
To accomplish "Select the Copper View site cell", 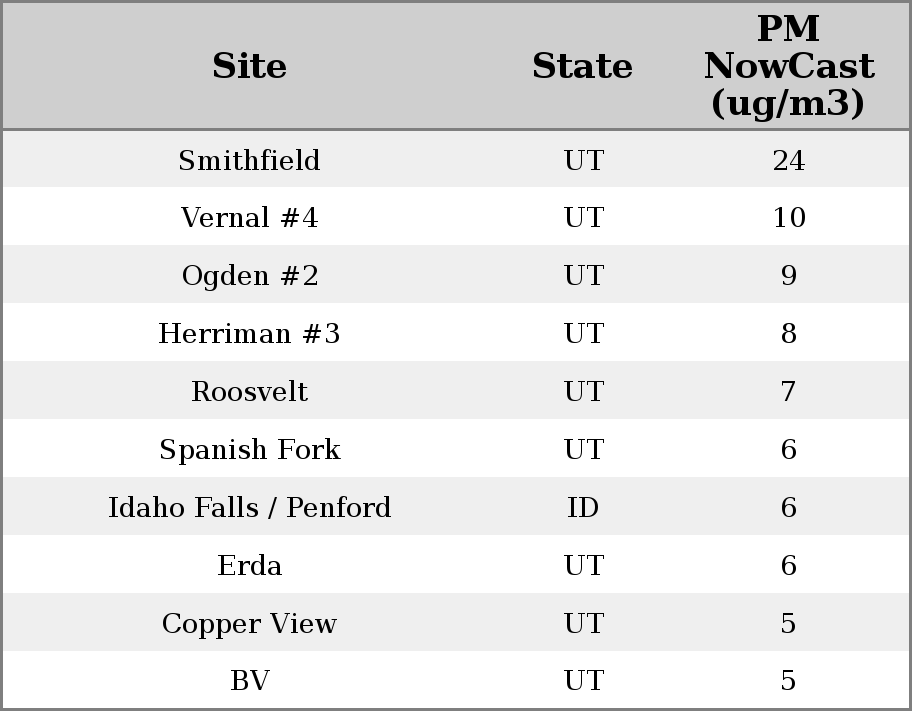I will [249, 624].
